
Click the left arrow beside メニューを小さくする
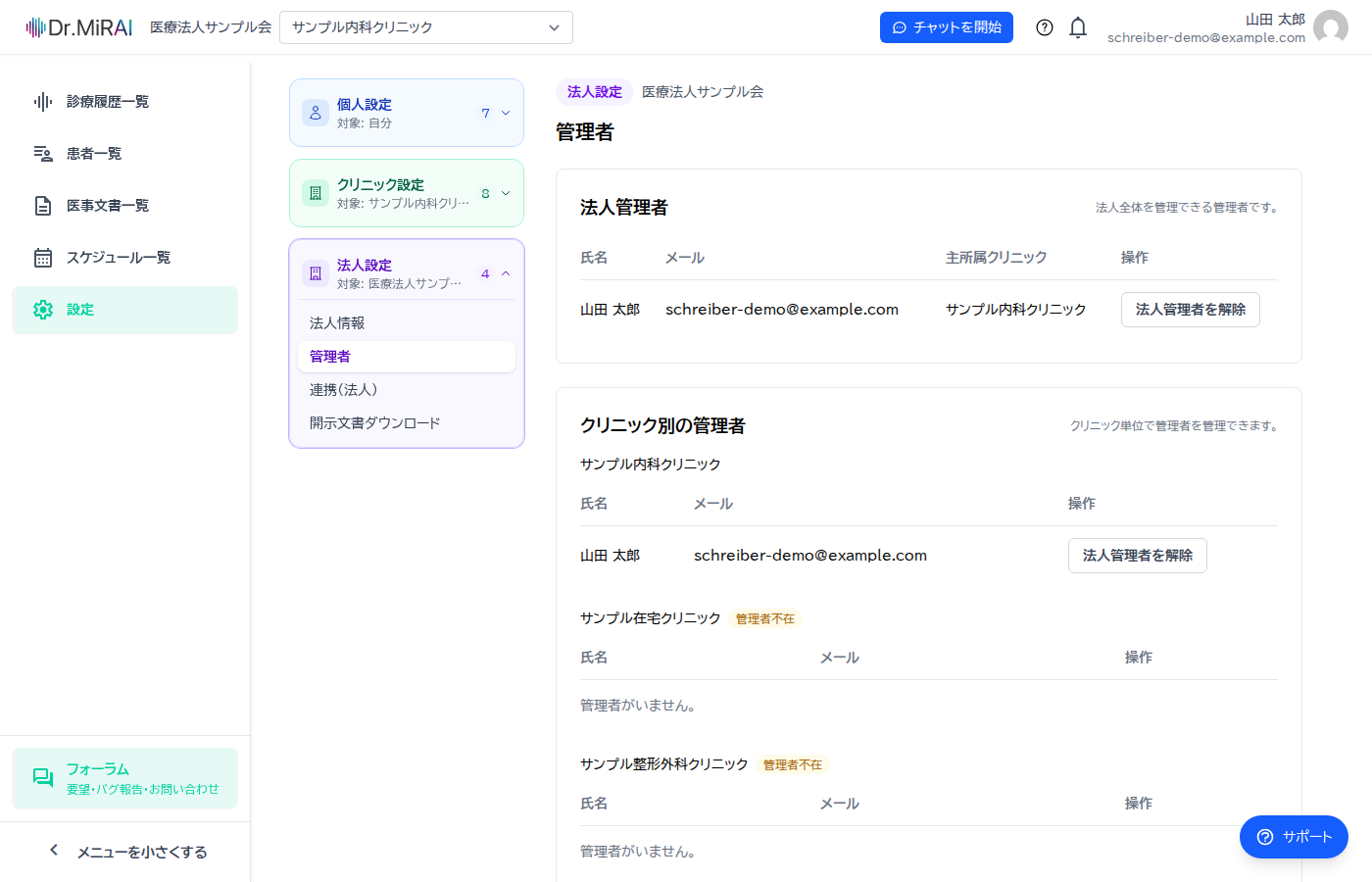click(54, 851)
